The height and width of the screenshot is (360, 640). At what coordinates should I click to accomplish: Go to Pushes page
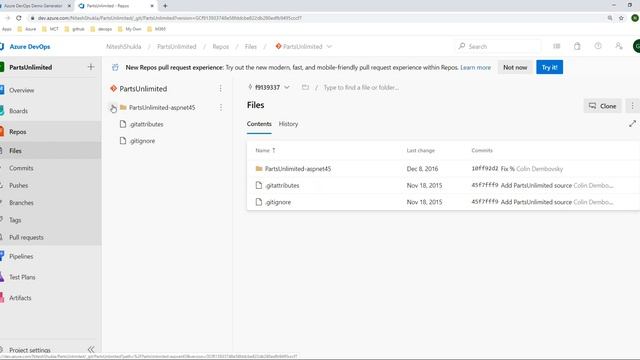pos(18,185)
